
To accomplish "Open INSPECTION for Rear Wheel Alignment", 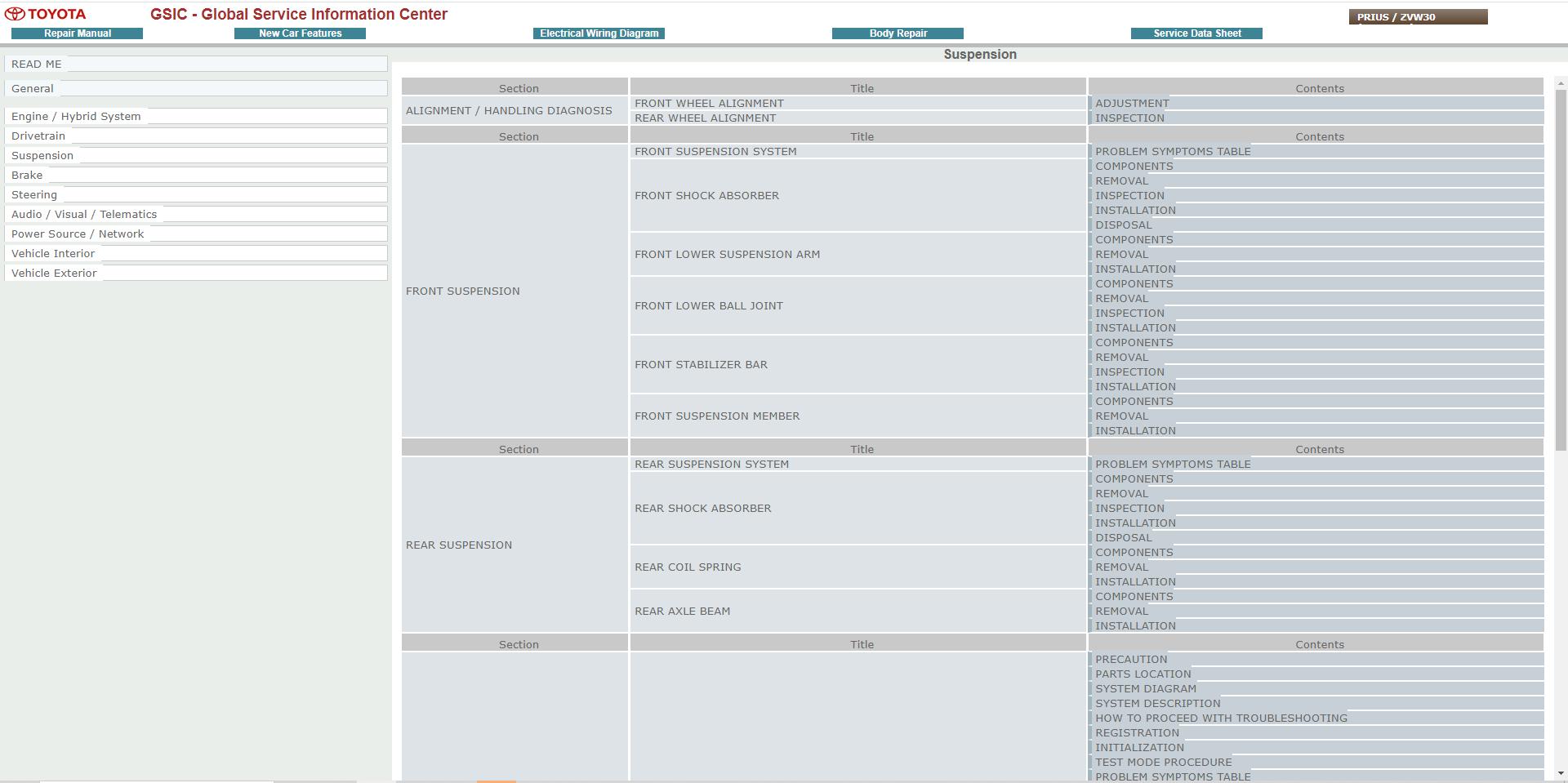I will click(x=1129, y=118).
